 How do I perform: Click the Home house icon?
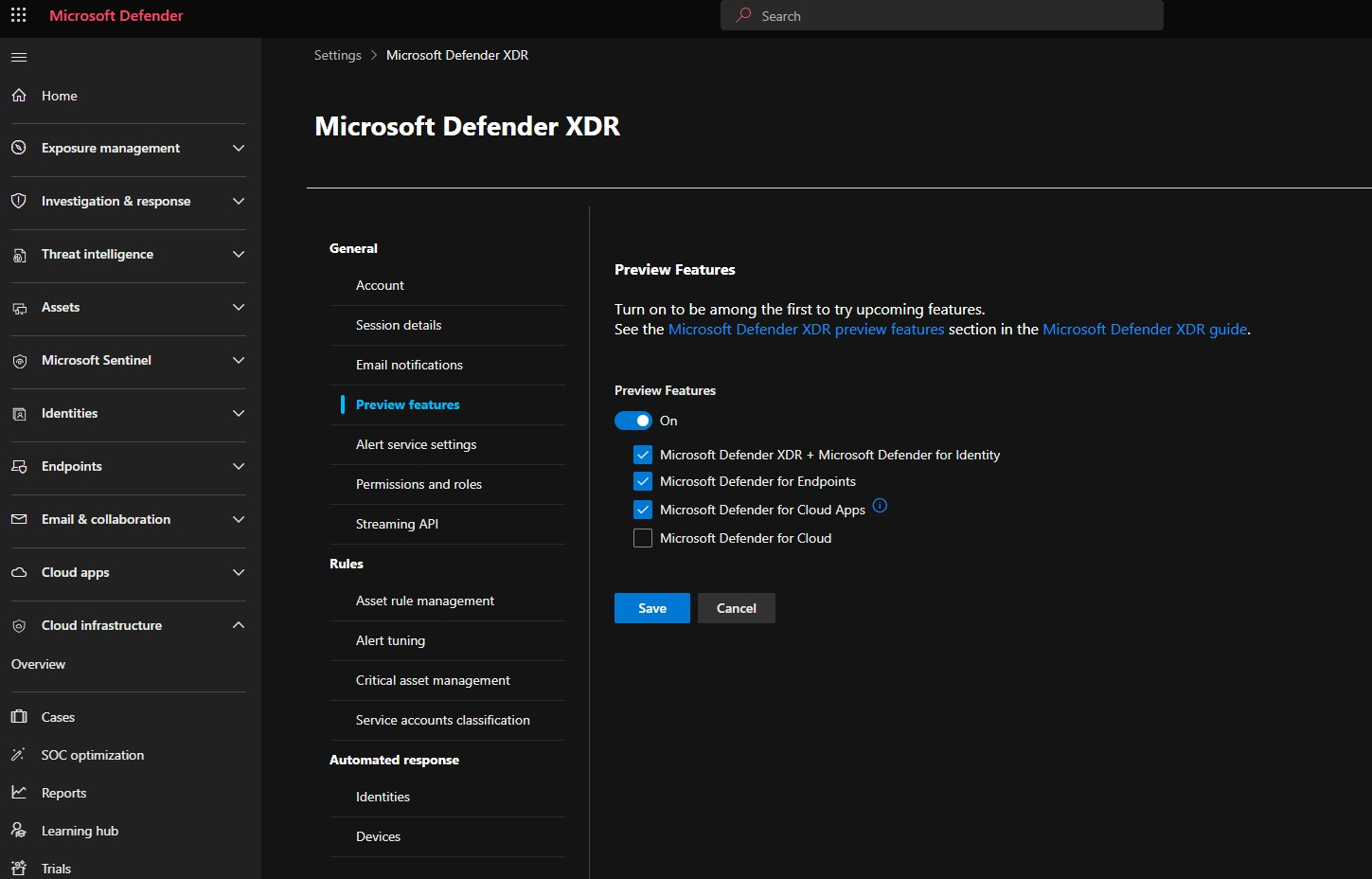pos(19,96)
